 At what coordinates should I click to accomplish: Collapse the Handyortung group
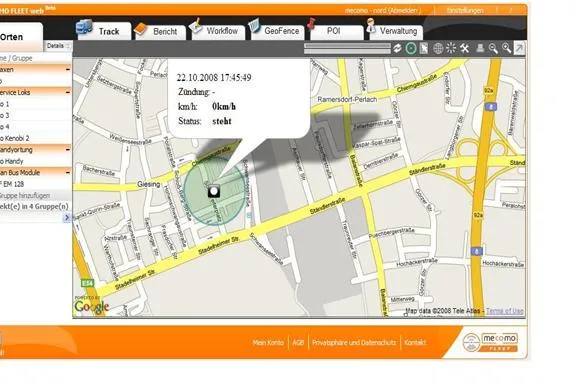click(x=68, y=150)
